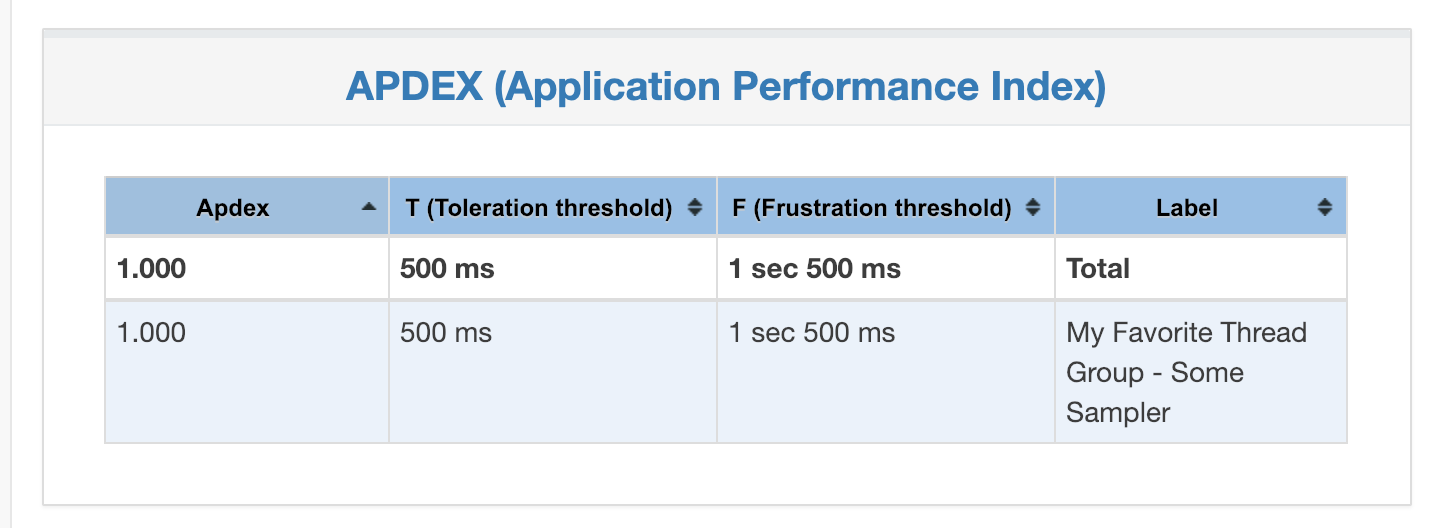The width and height of the screenshot is (1444, 528).
Task: Click "(Application Performance Index)" in the title
Action: pos(800,87)
